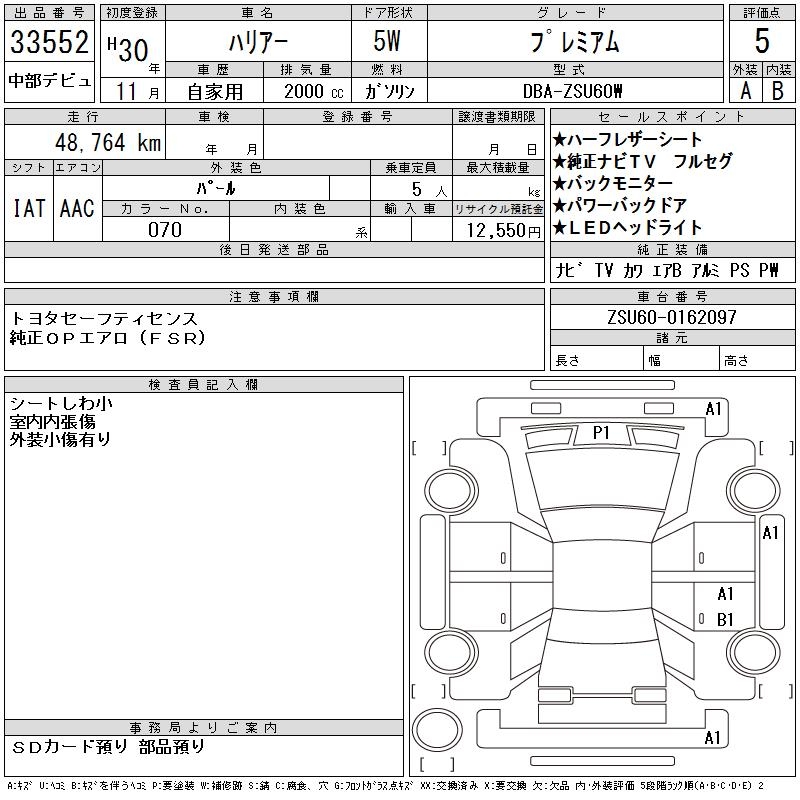
Task: Click the fuel type ガソリン
Action: coord(390,91)
